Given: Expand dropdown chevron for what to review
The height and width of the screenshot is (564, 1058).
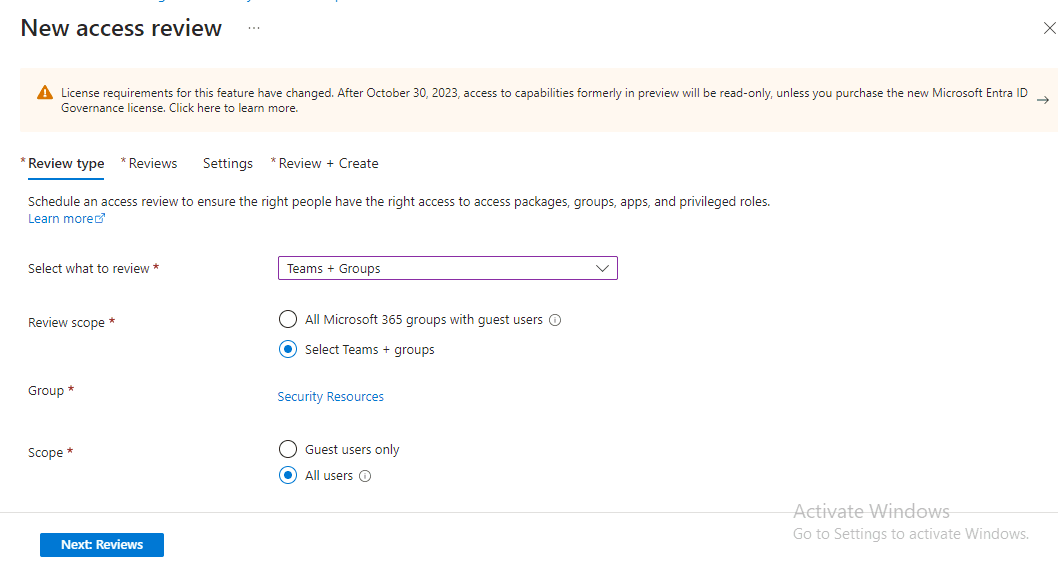Looking at the screenshot, I should (x=602, y=268).
